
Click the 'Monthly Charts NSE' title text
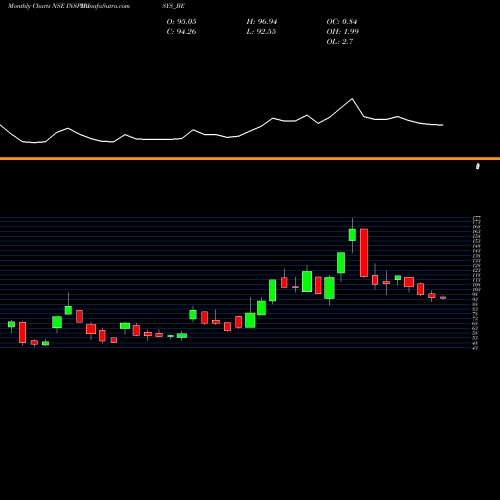36,6
